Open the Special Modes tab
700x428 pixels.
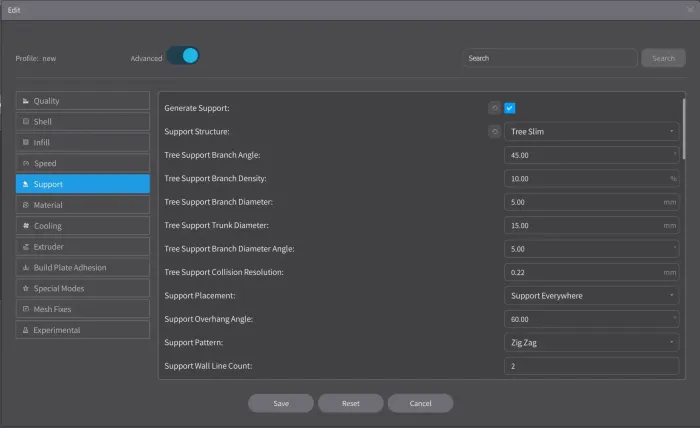click(83, 288)
